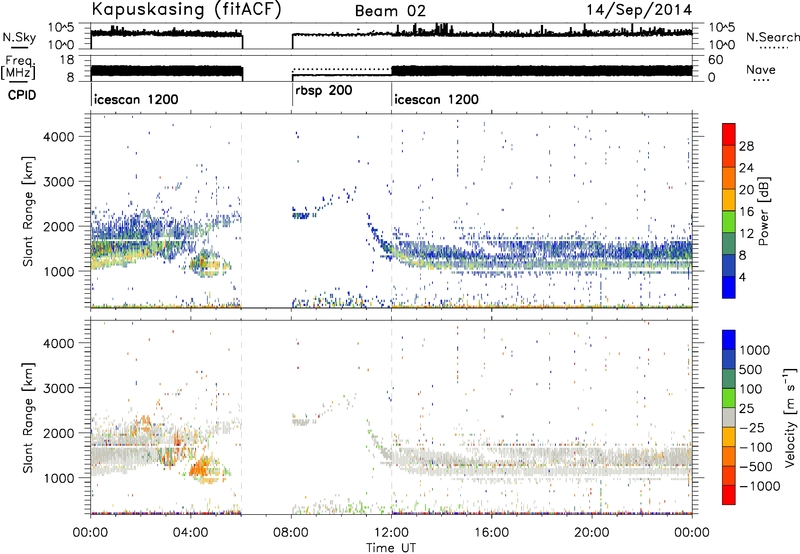Click the "18" frequency axis tick
The width and height of the screenshot is (800, 554).
pos(67,60)
